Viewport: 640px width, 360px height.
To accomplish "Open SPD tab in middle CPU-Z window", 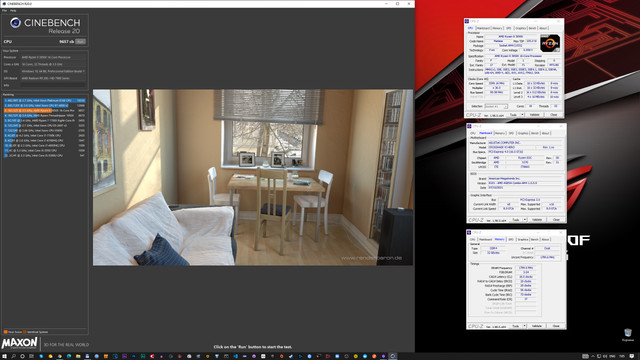I will pos(511,133).
